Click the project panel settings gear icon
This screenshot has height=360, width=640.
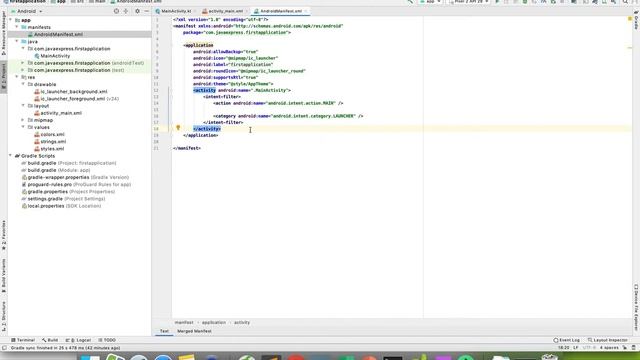(x=137, y=11)
